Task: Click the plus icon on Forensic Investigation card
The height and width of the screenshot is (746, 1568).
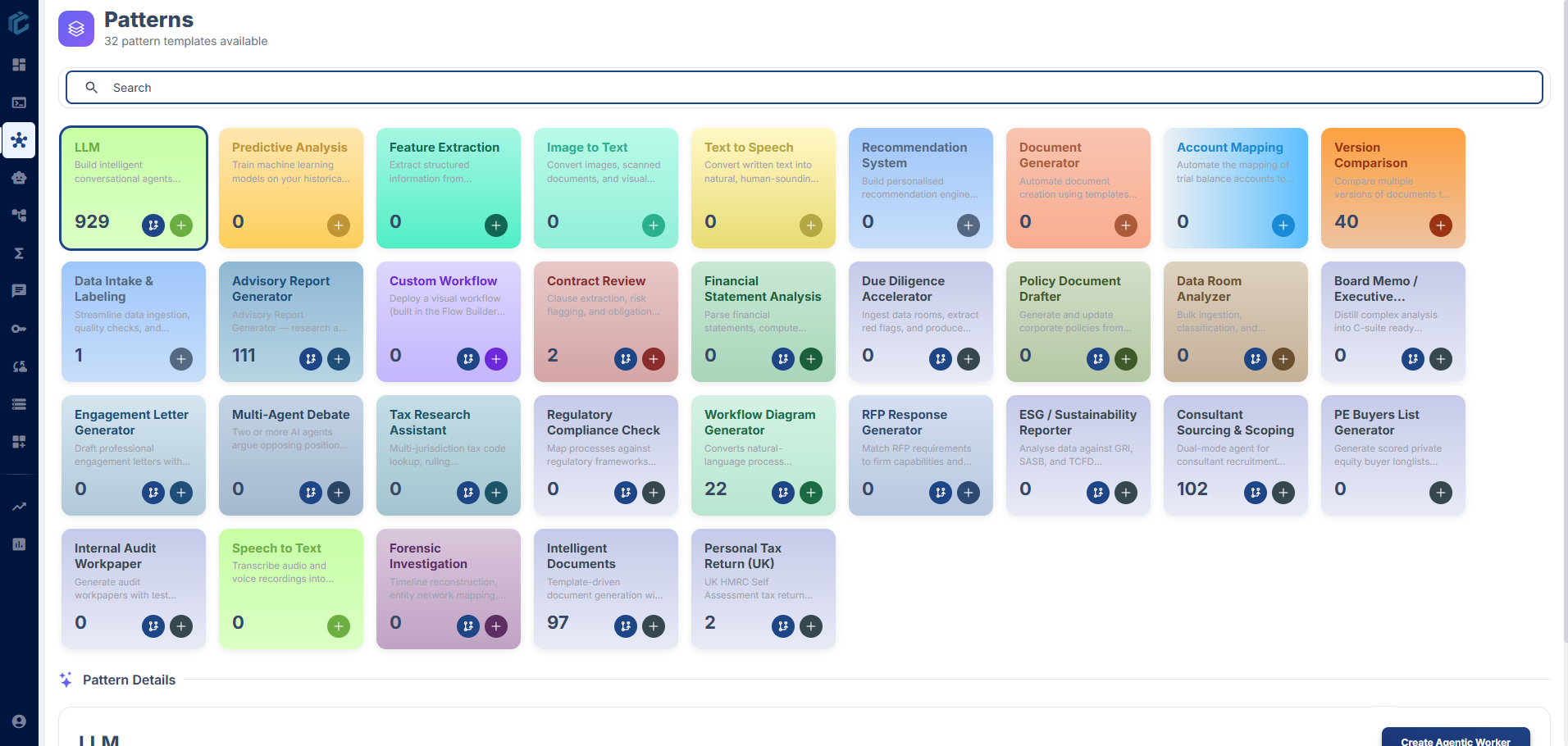Action: (x=496, y=626)
